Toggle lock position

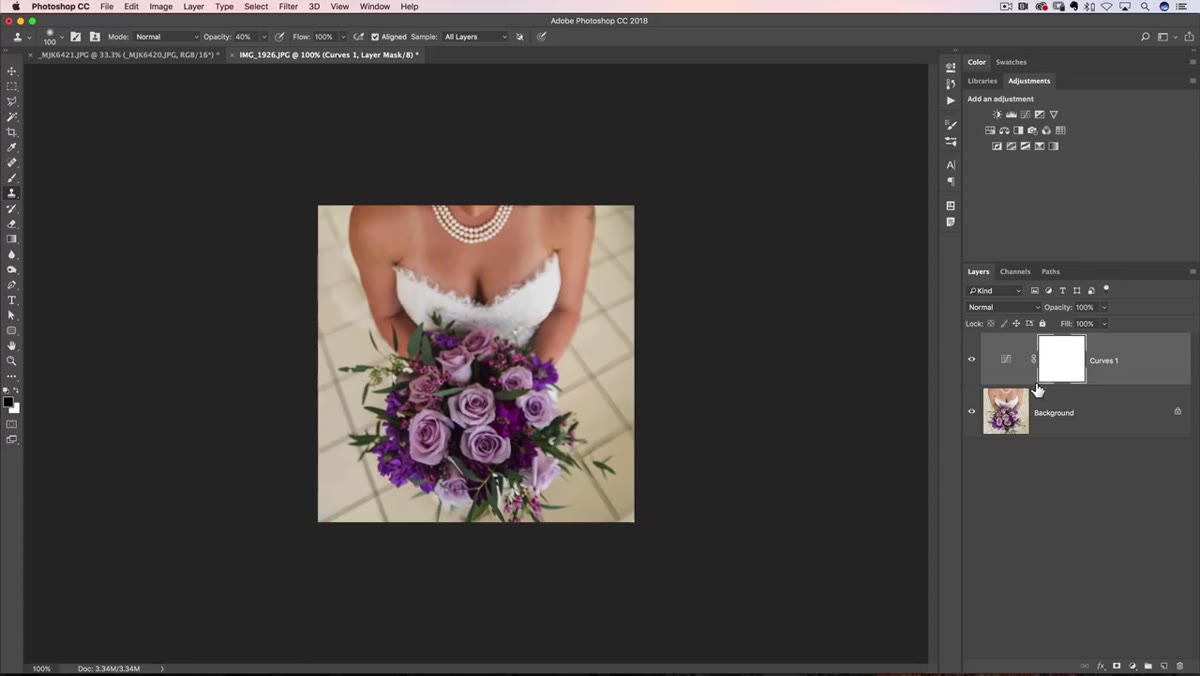[x=1016, y=324]
